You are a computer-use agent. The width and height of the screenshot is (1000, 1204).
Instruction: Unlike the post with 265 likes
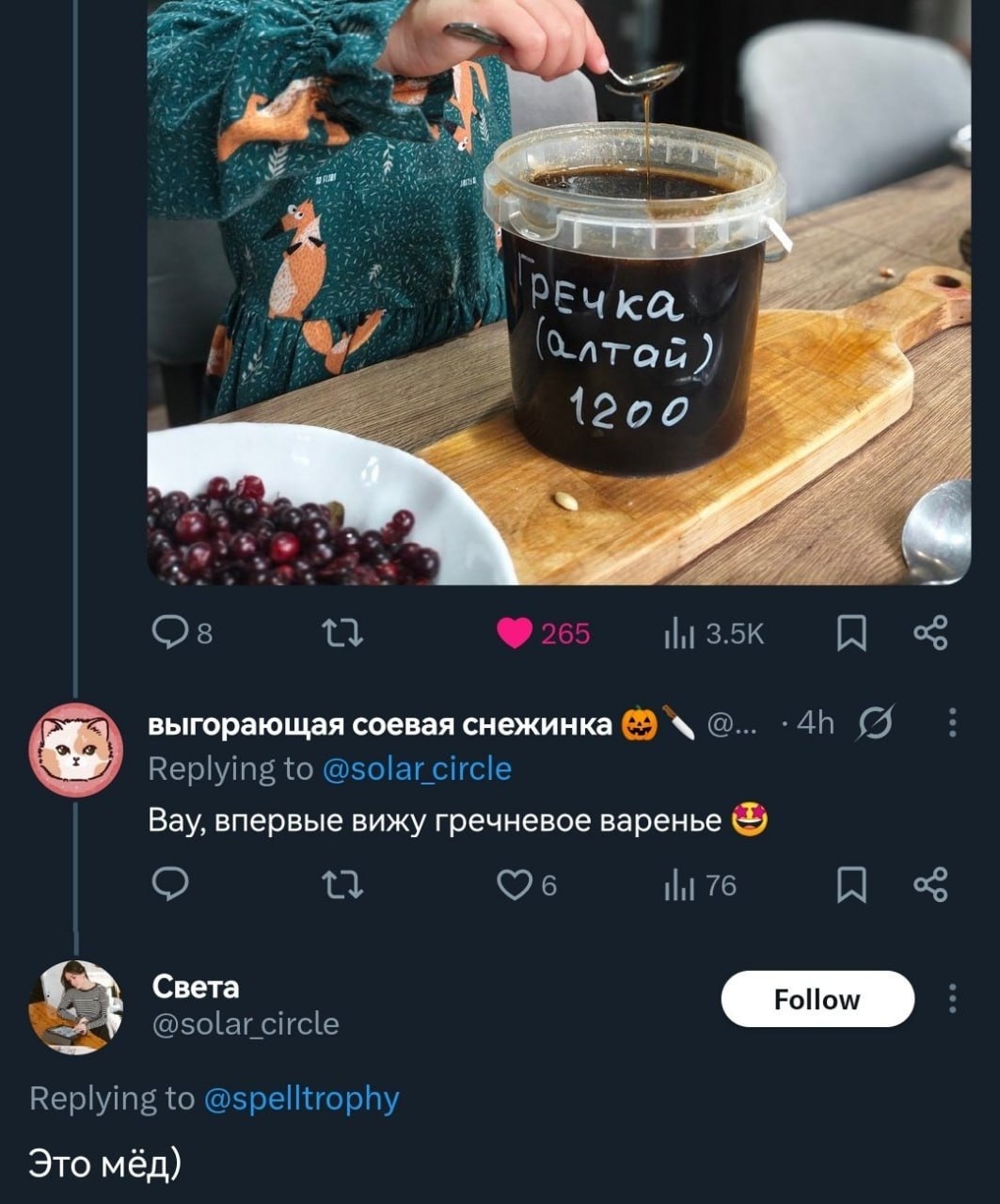point(544,633)
